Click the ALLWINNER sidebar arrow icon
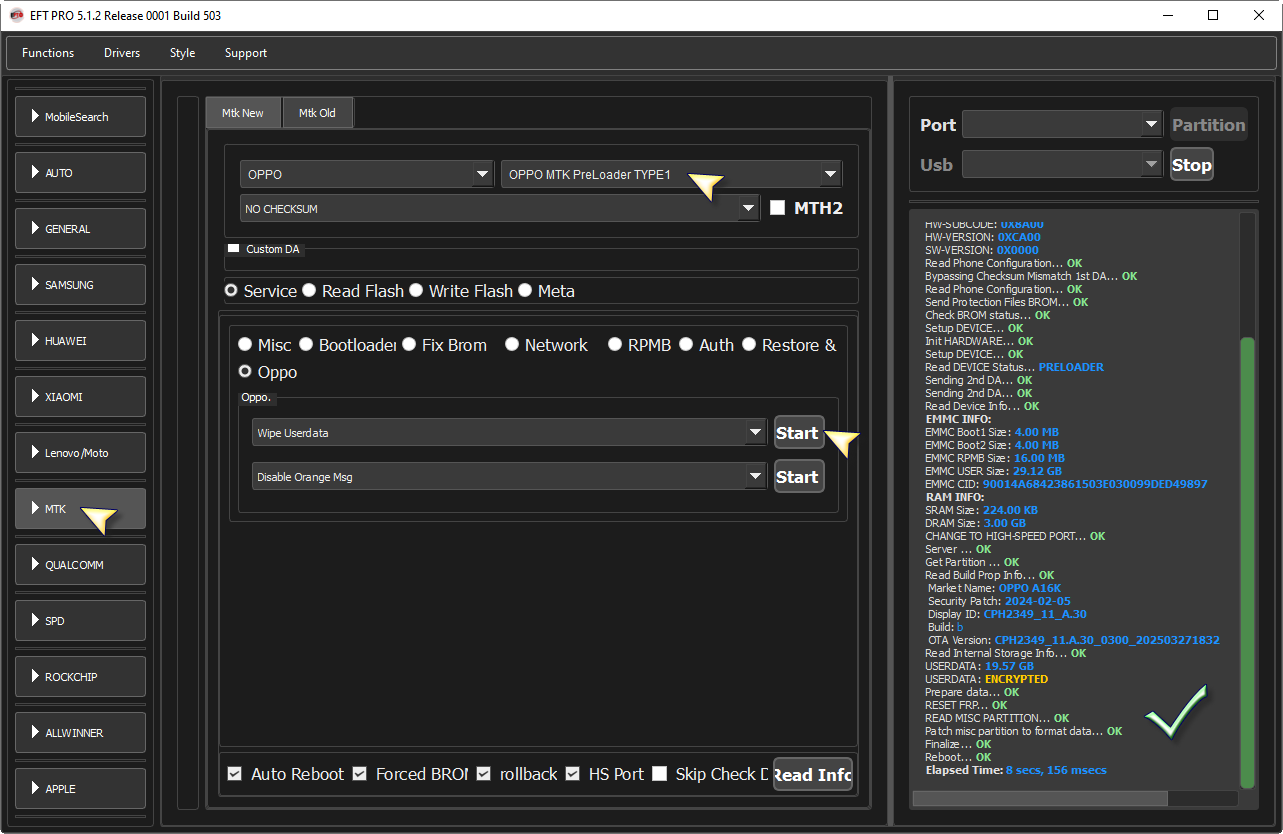The image size is (1283, 834). (x=36, y=733)
